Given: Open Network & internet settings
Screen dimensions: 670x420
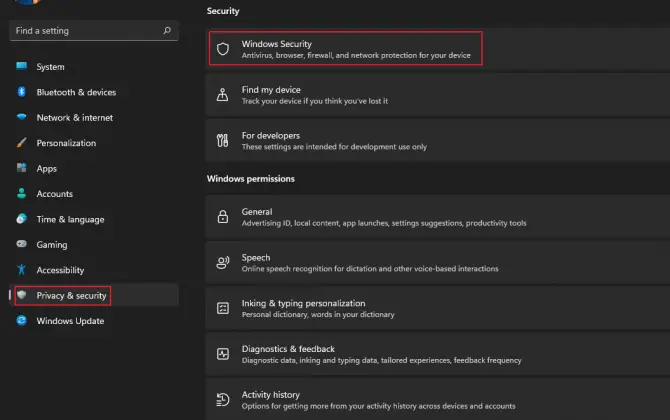Looking at the screenshot, I should coord(94,117).
